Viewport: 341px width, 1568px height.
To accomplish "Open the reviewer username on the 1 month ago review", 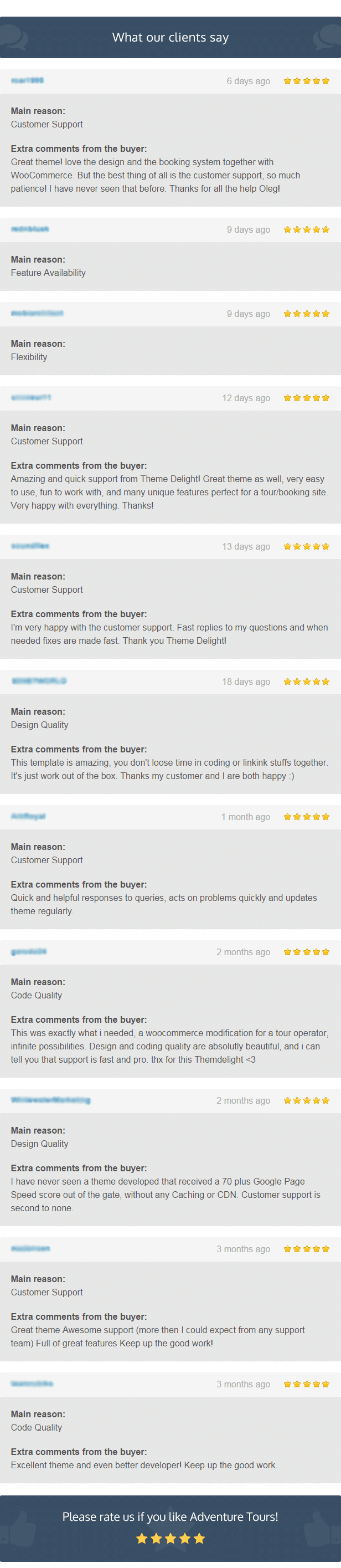I will click(28, 816).
